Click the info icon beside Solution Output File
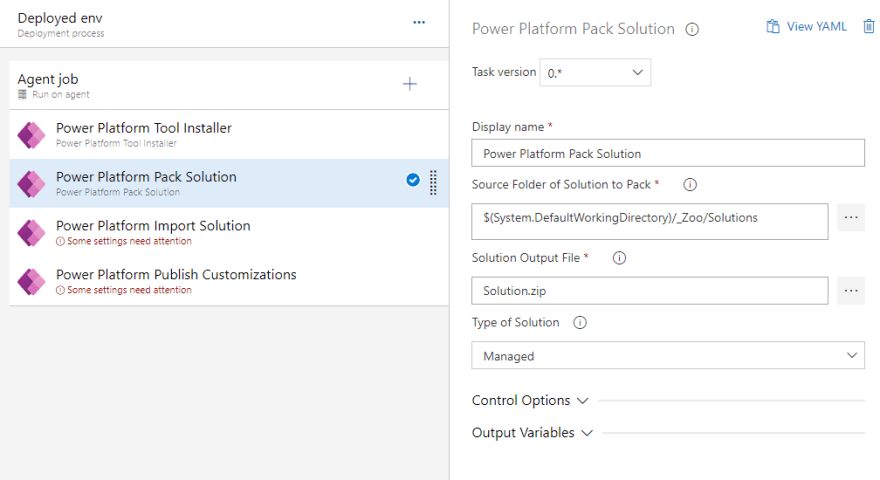The width and height of the screenshot is (880, 480). [x=619, y=258]
